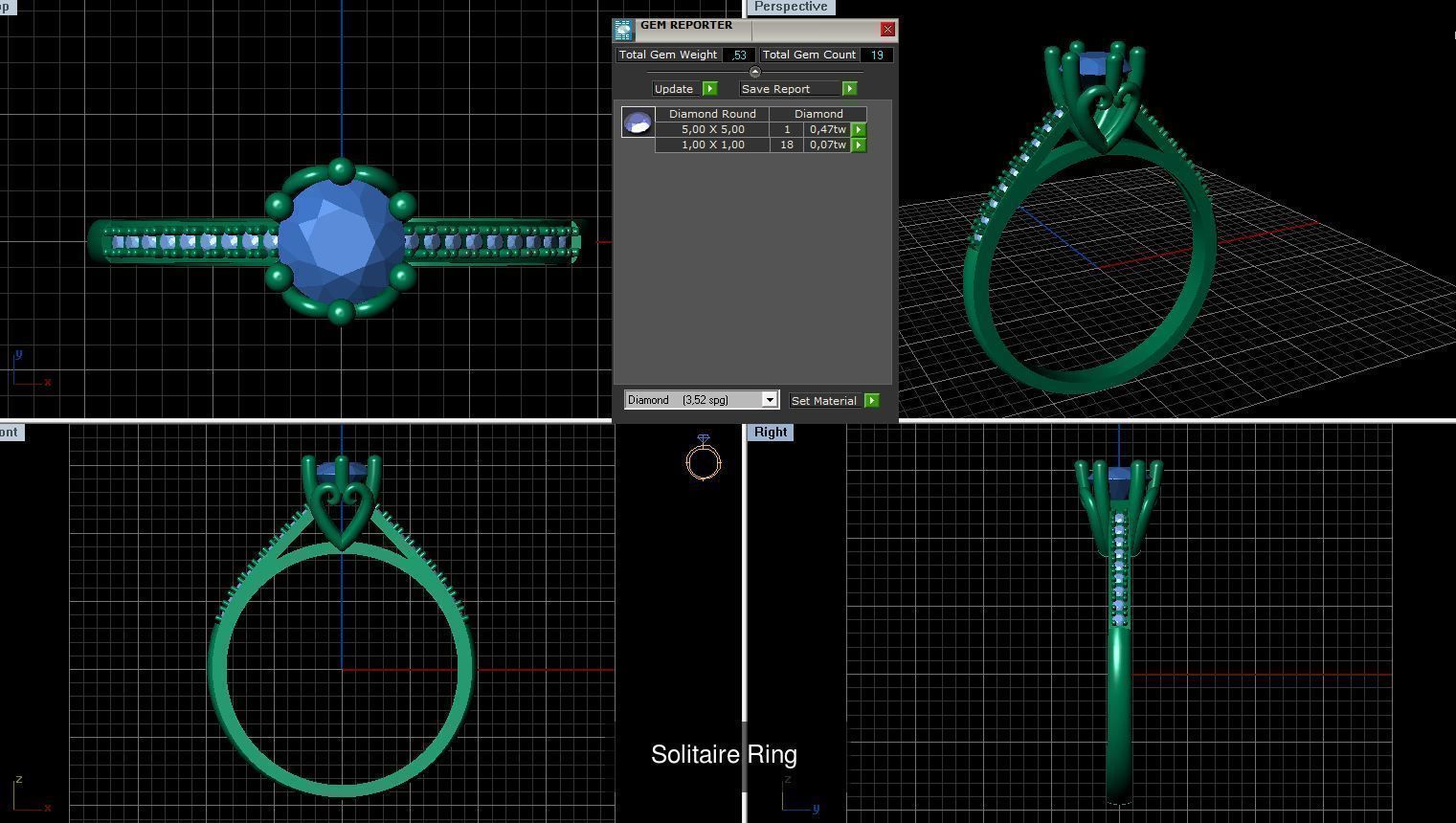1456x823 pixels.
Task: Click the 'Solitaire Ring' caption text
Action: tap(724, 754)
